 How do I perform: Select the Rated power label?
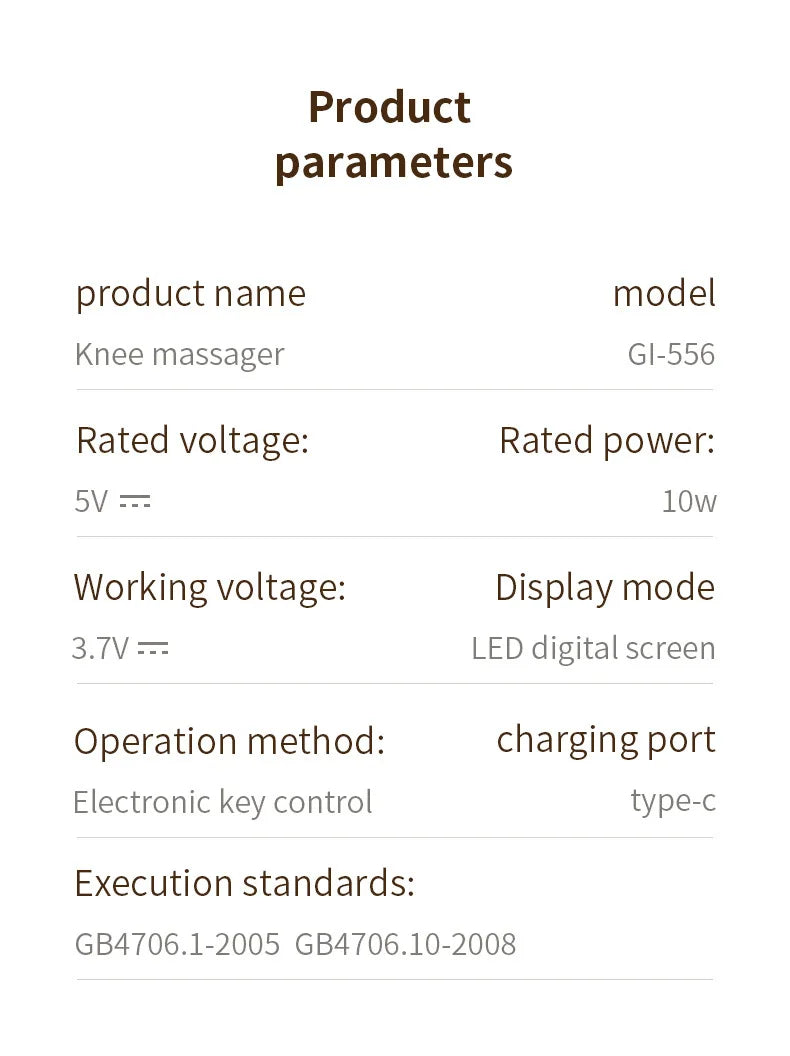(x=607, y=441)
